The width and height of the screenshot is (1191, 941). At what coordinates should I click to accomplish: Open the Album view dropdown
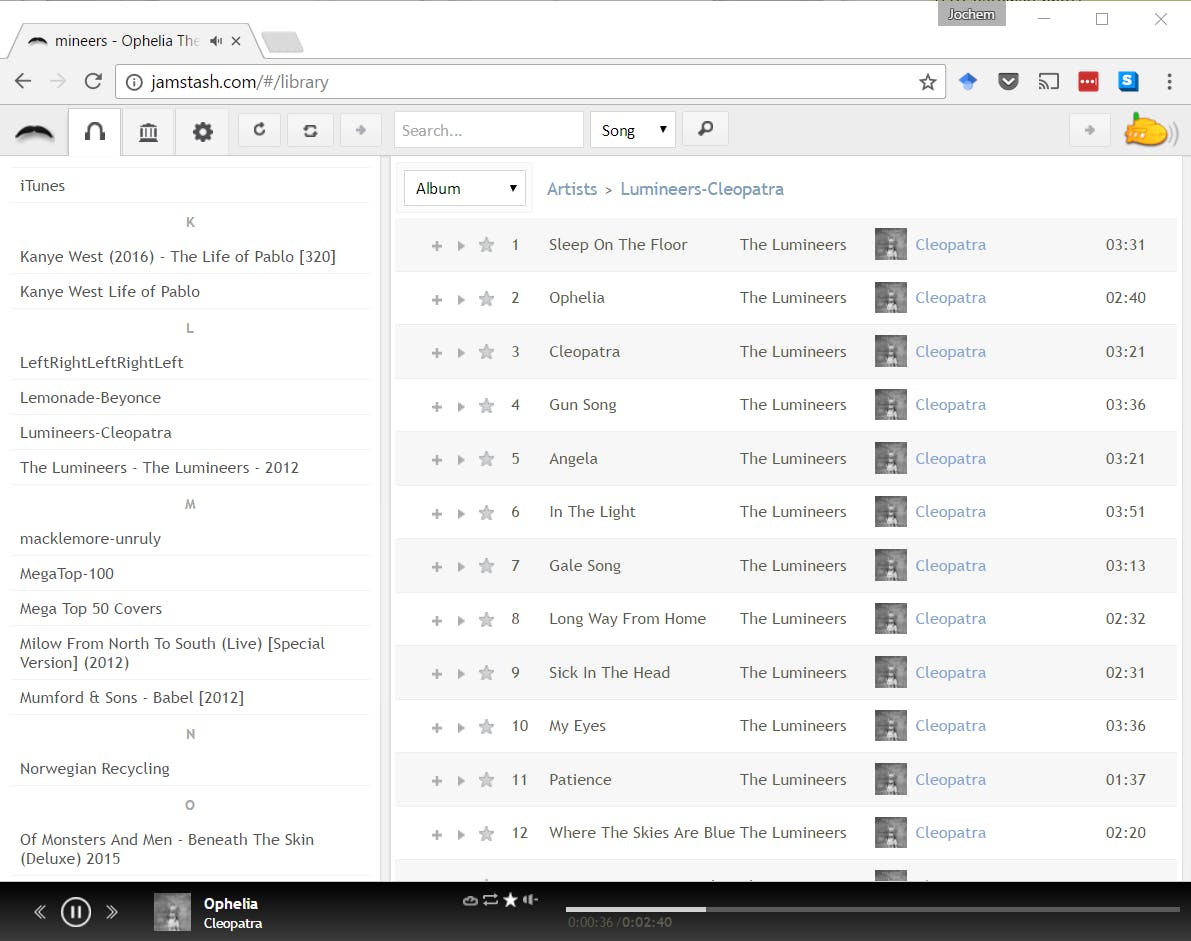pos(464,188)
